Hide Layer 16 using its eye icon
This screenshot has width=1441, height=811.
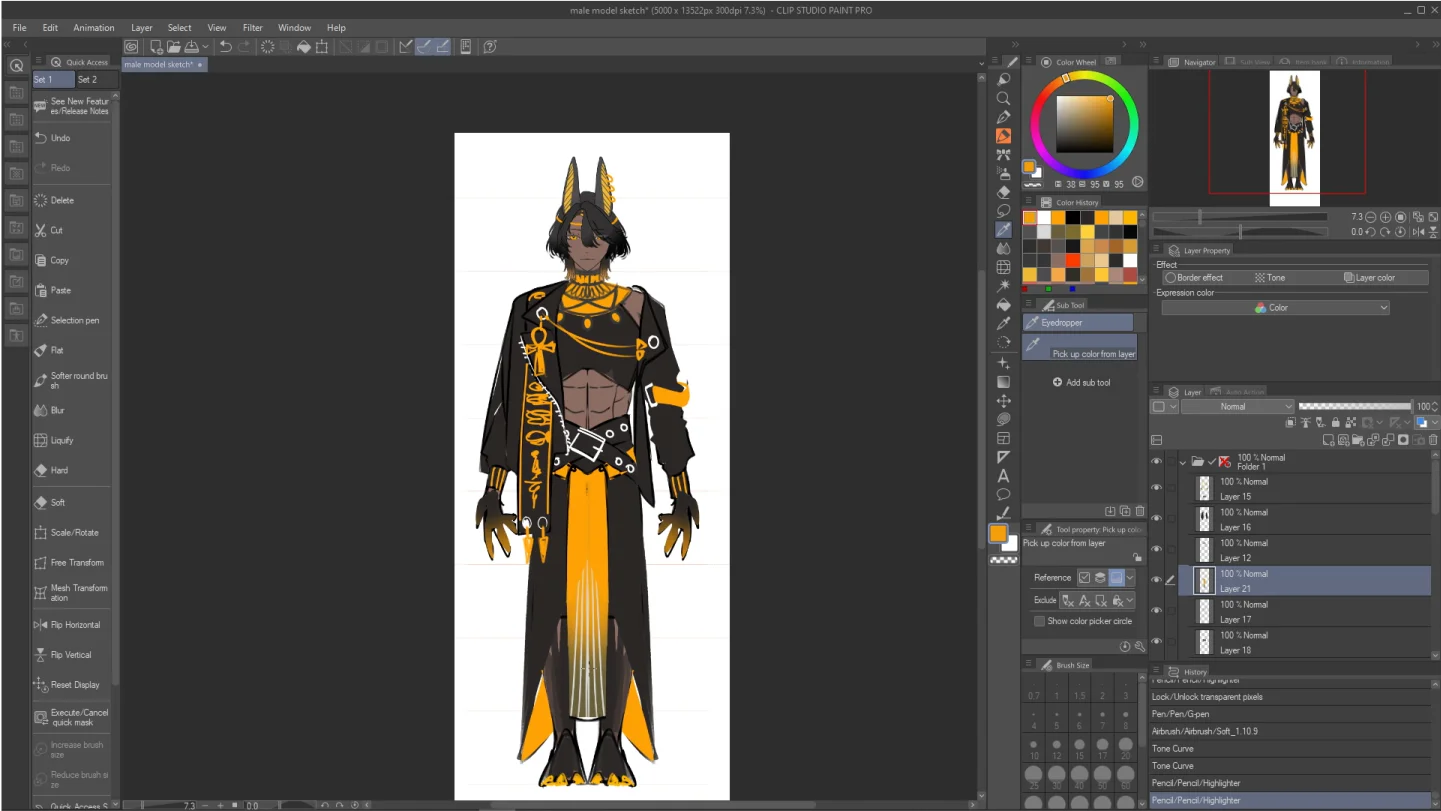tap(1157, 519)
